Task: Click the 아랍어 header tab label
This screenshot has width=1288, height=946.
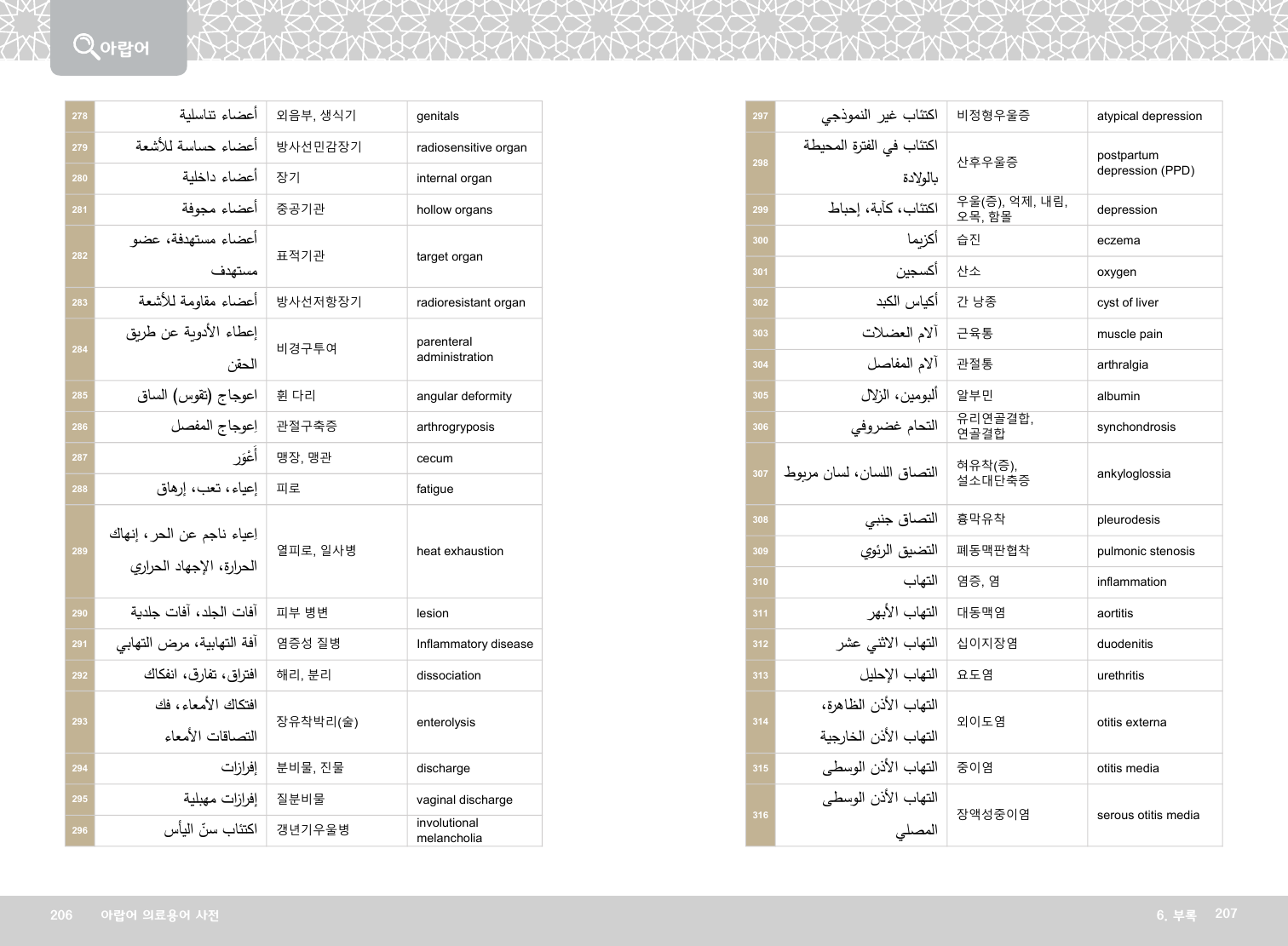Action: (124, 49)
